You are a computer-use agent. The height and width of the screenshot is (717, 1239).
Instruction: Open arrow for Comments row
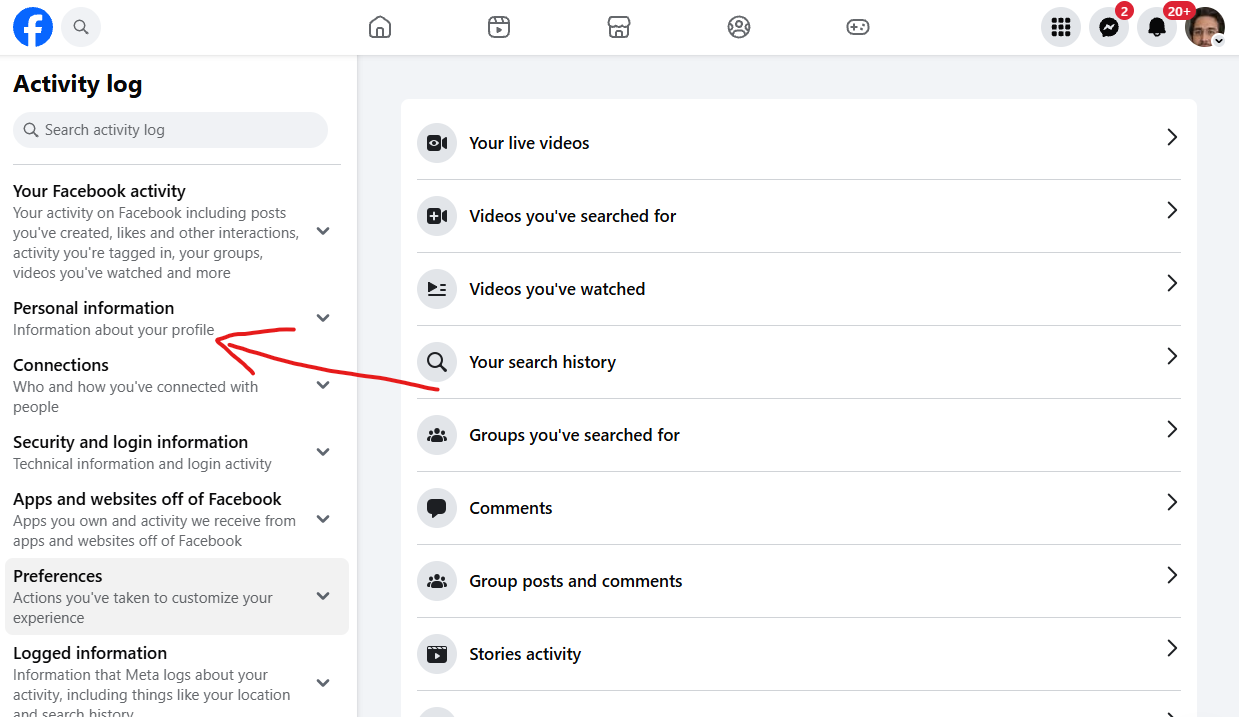(1172, 502)
